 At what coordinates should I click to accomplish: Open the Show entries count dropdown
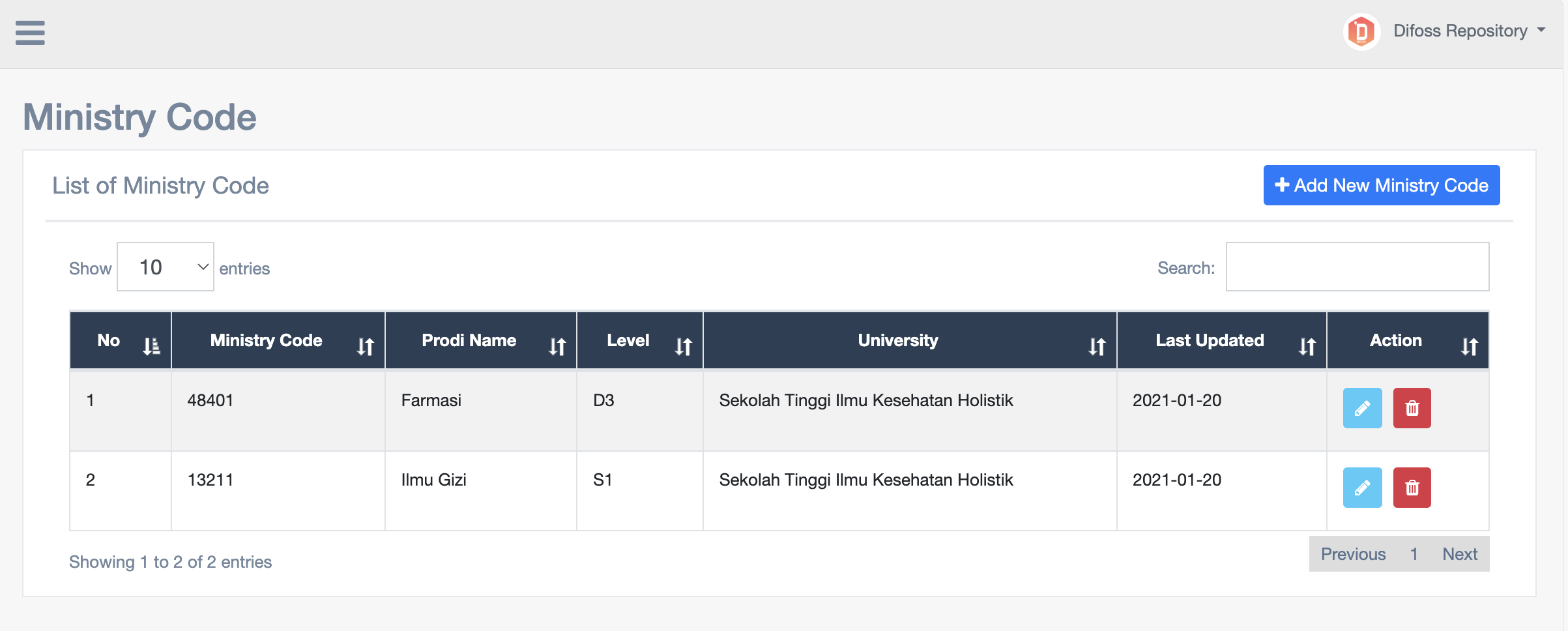click(166, 267)
